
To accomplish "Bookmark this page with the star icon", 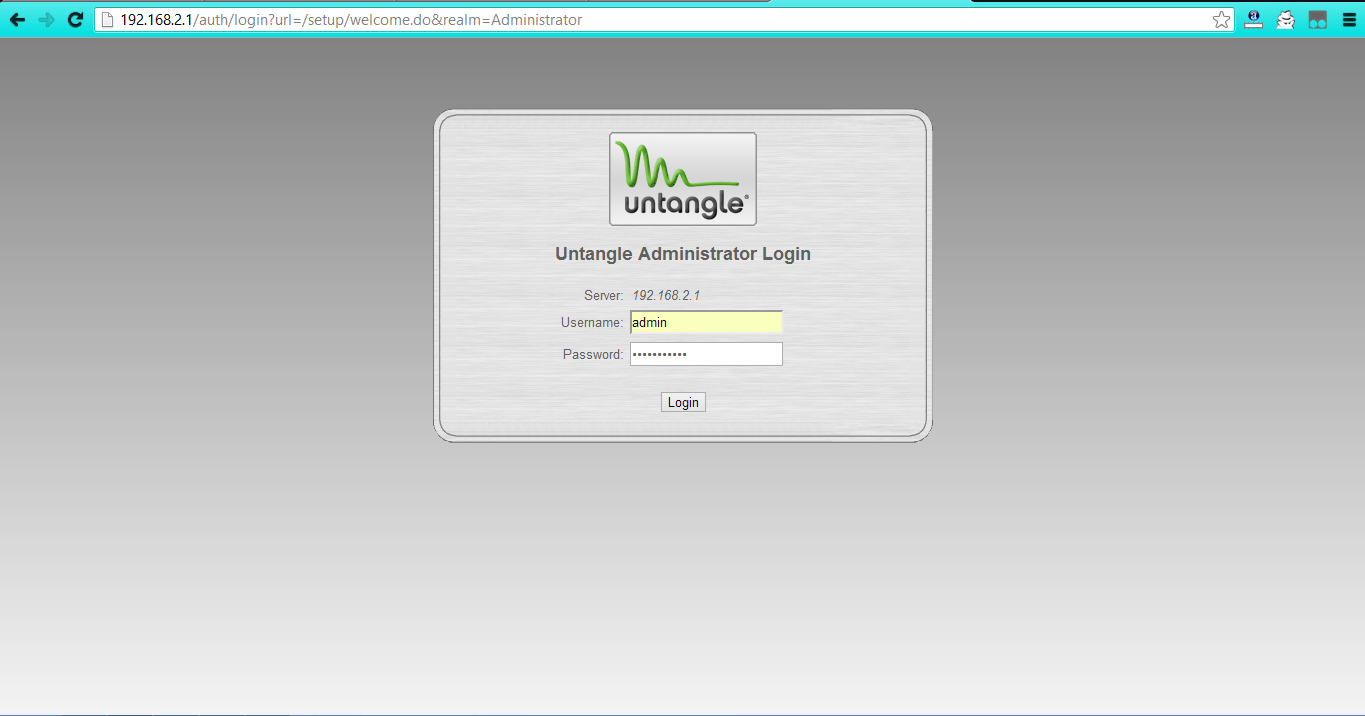I will pyautogui.click(x=1221, y=20).
